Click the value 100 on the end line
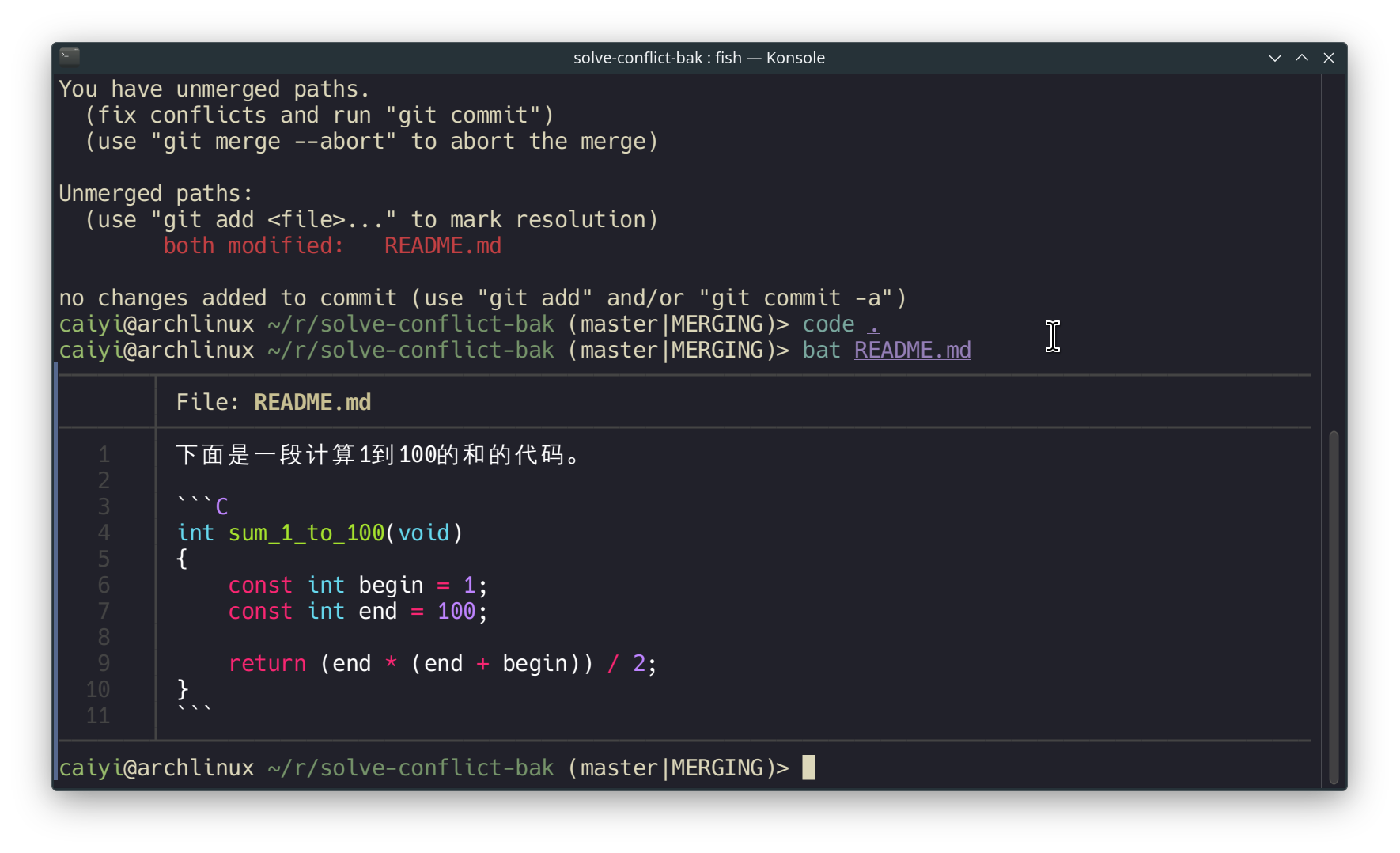Viewport: 1400px width, 853px height. pos(456,612)
